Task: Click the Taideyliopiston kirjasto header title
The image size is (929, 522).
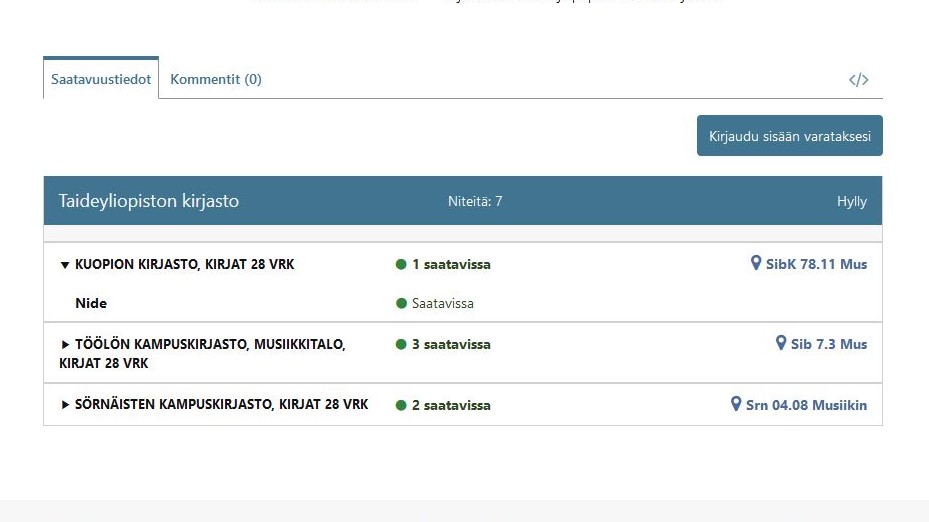Action: pyautogui.click(x=148, y=201)
